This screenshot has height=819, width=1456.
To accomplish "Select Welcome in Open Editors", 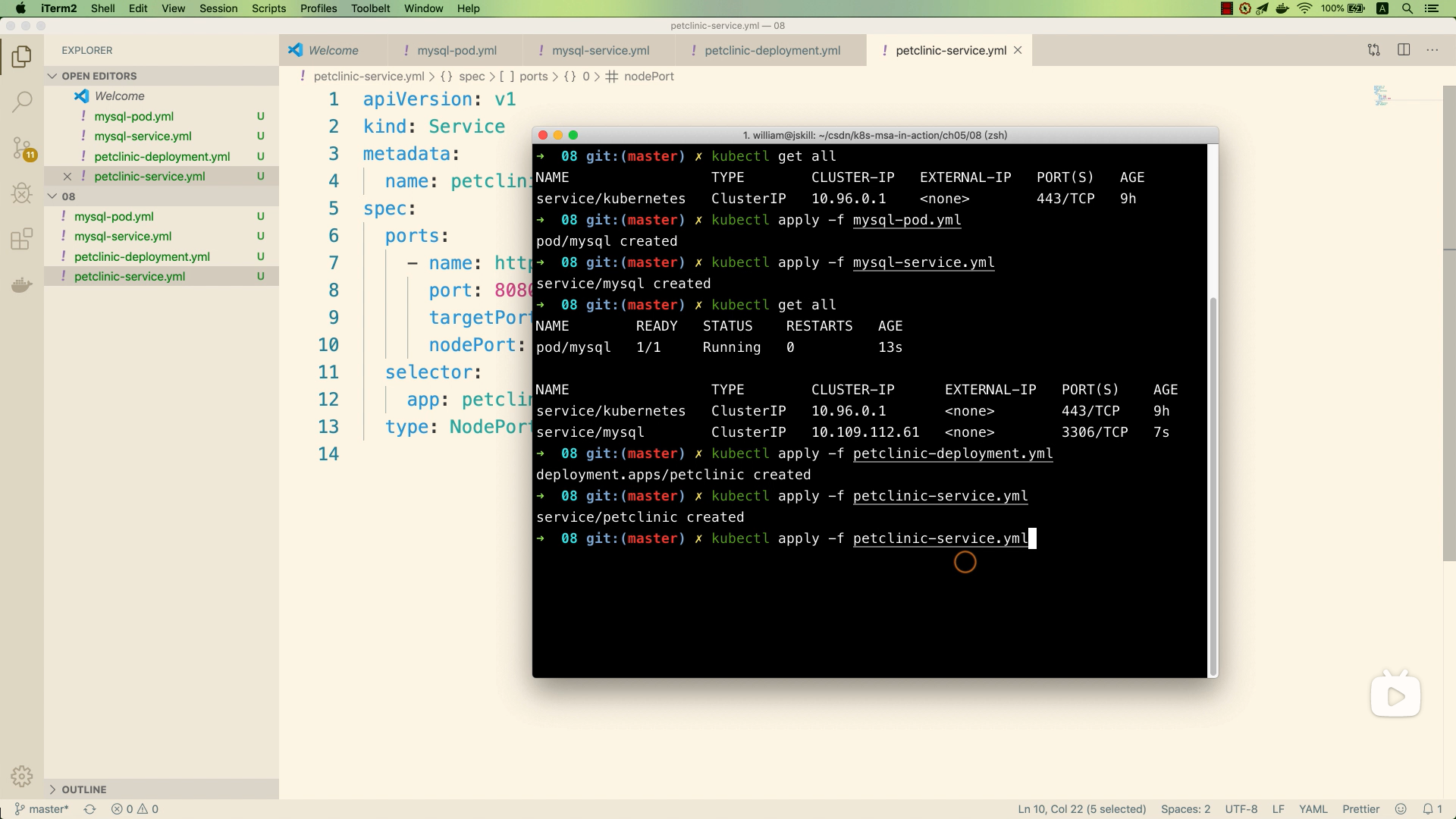I will [x=162, y=96].
